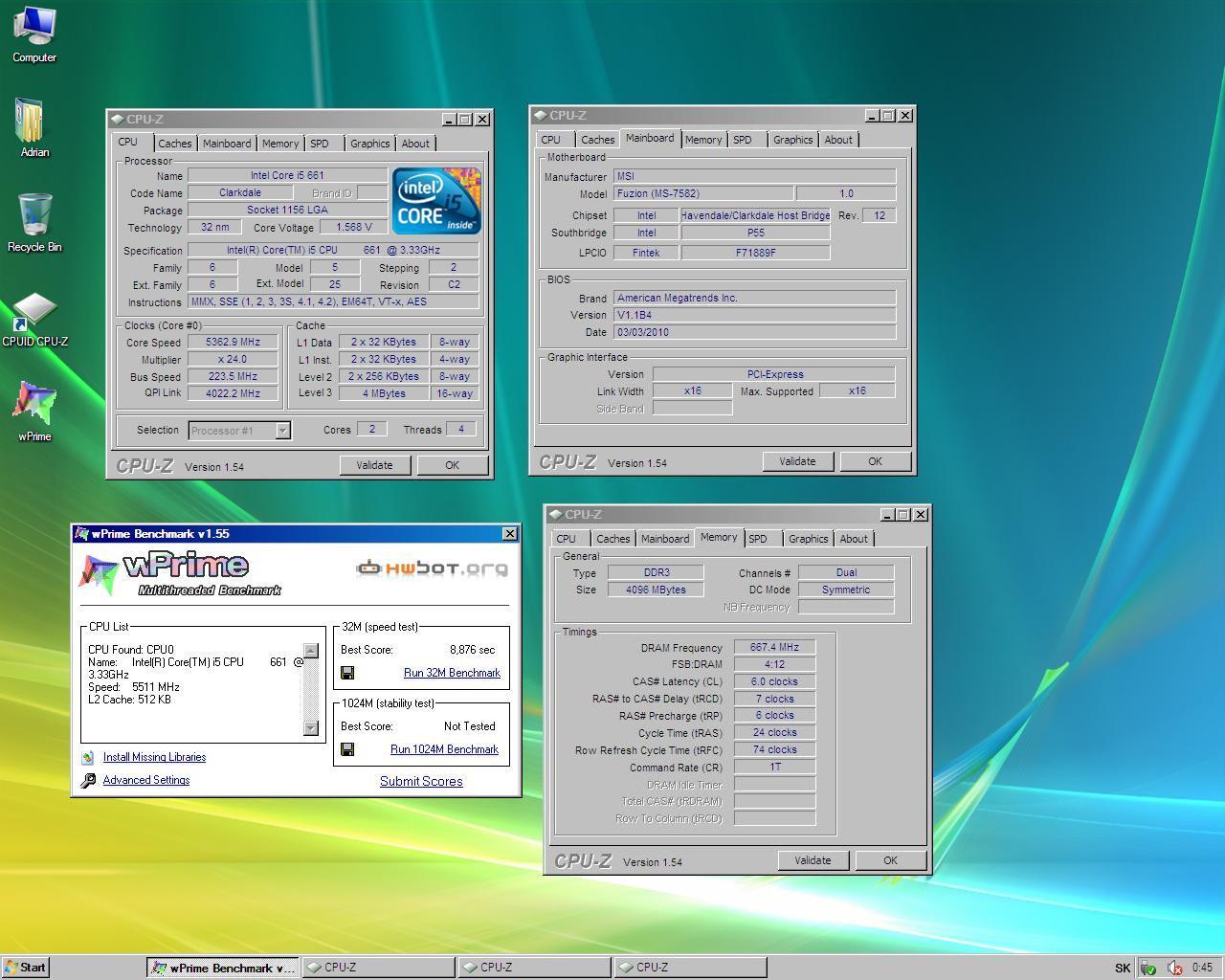Click the BIOS Date value 03/03/2010

coord(754,332)
